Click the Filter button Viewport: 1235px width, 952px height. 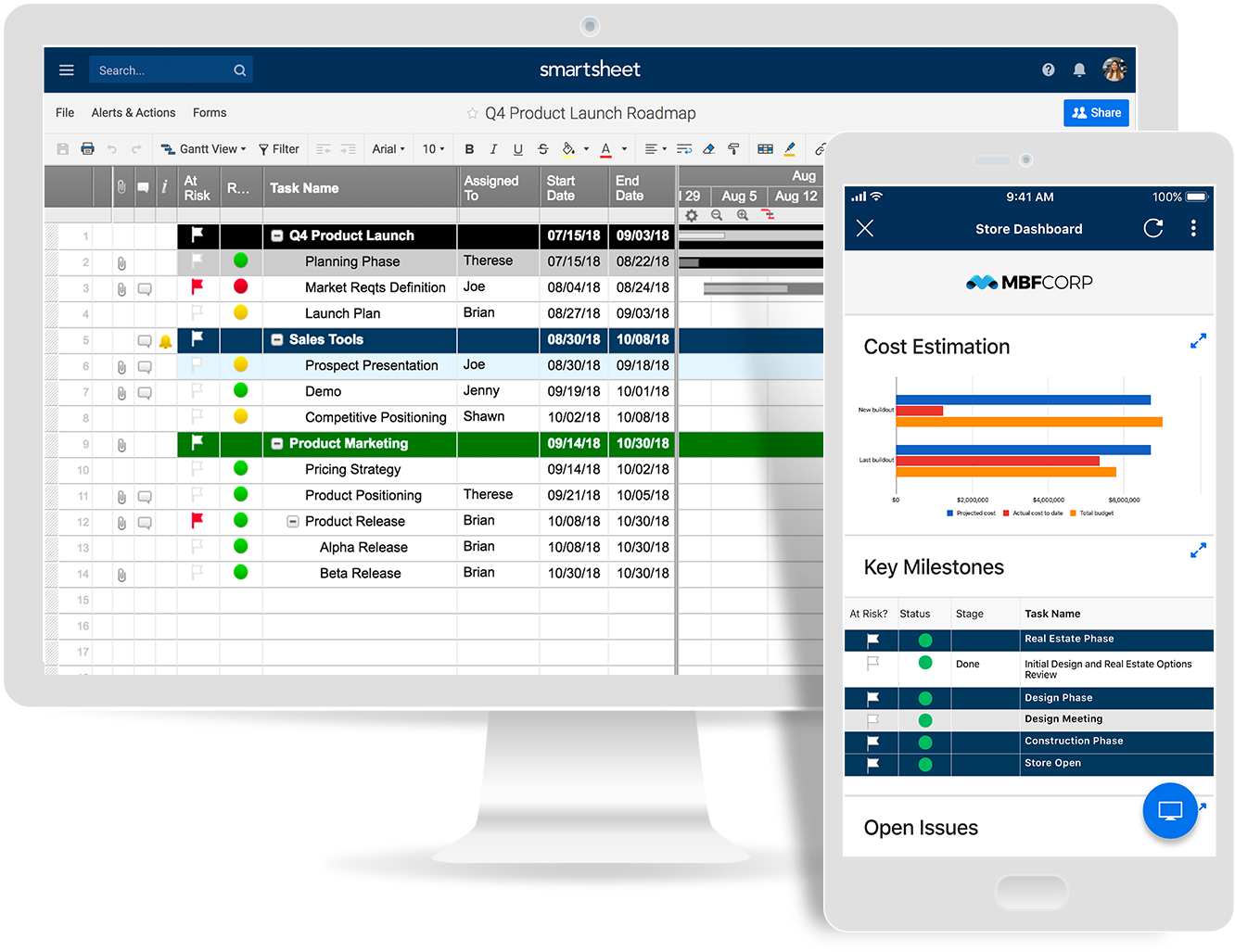click(x=278, y=149)
